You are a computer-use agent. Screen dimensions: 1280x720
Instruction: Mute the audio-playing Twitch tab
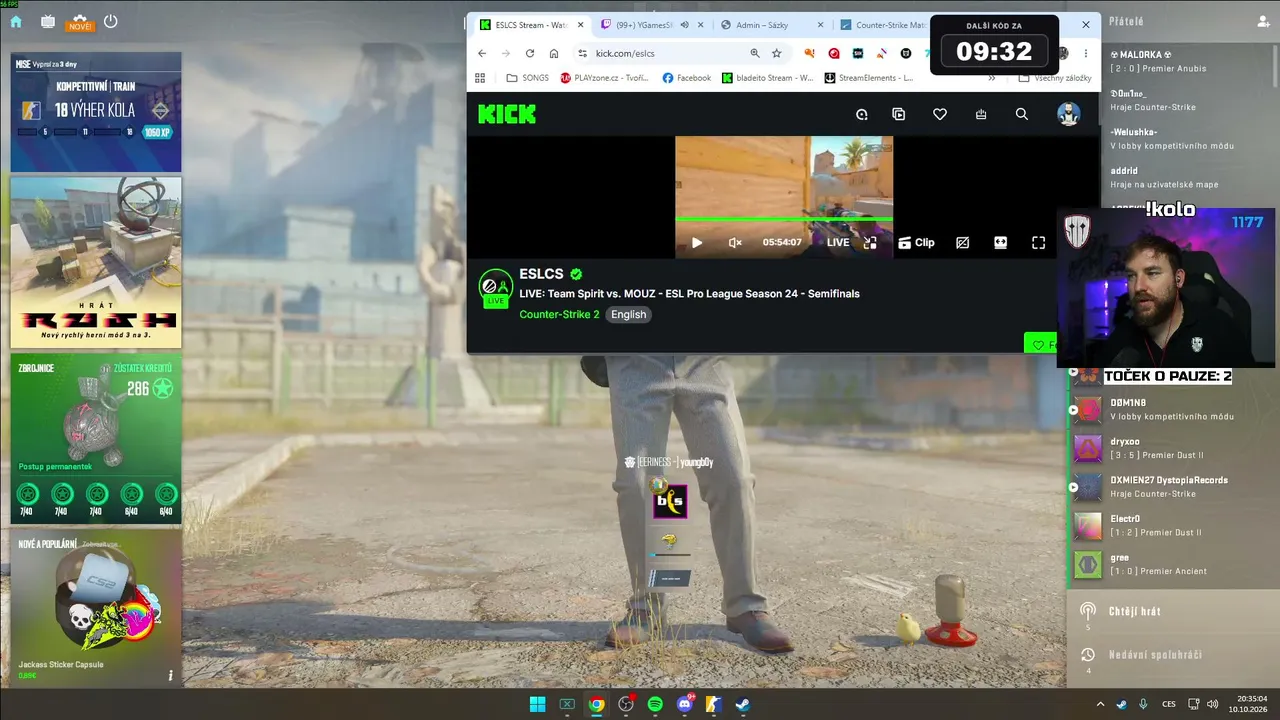[x=685, y=25]
